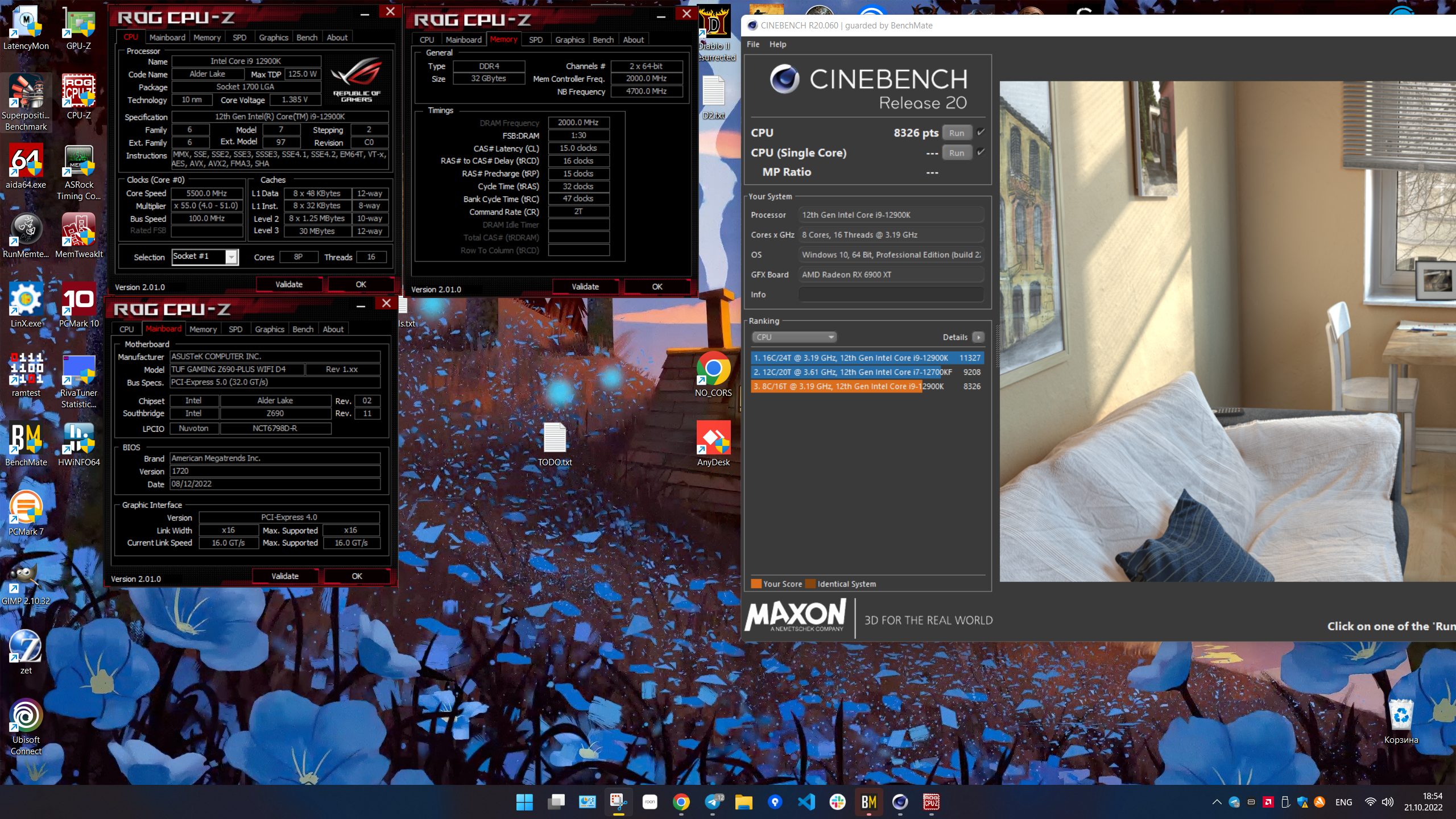Click OK in the Memory CPU-Z window
The height and width of the screenshot is (819, 1456).
(x=657, y=287)
